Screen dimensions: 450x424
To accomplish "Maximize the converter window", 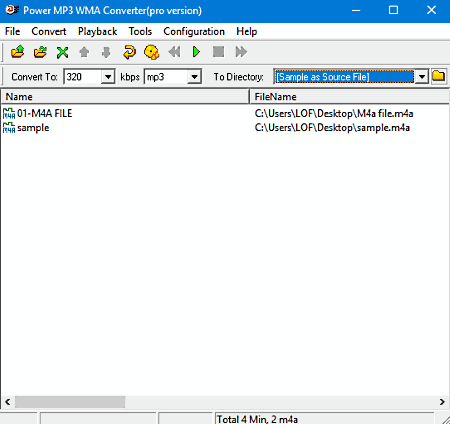I will [393, 10].
